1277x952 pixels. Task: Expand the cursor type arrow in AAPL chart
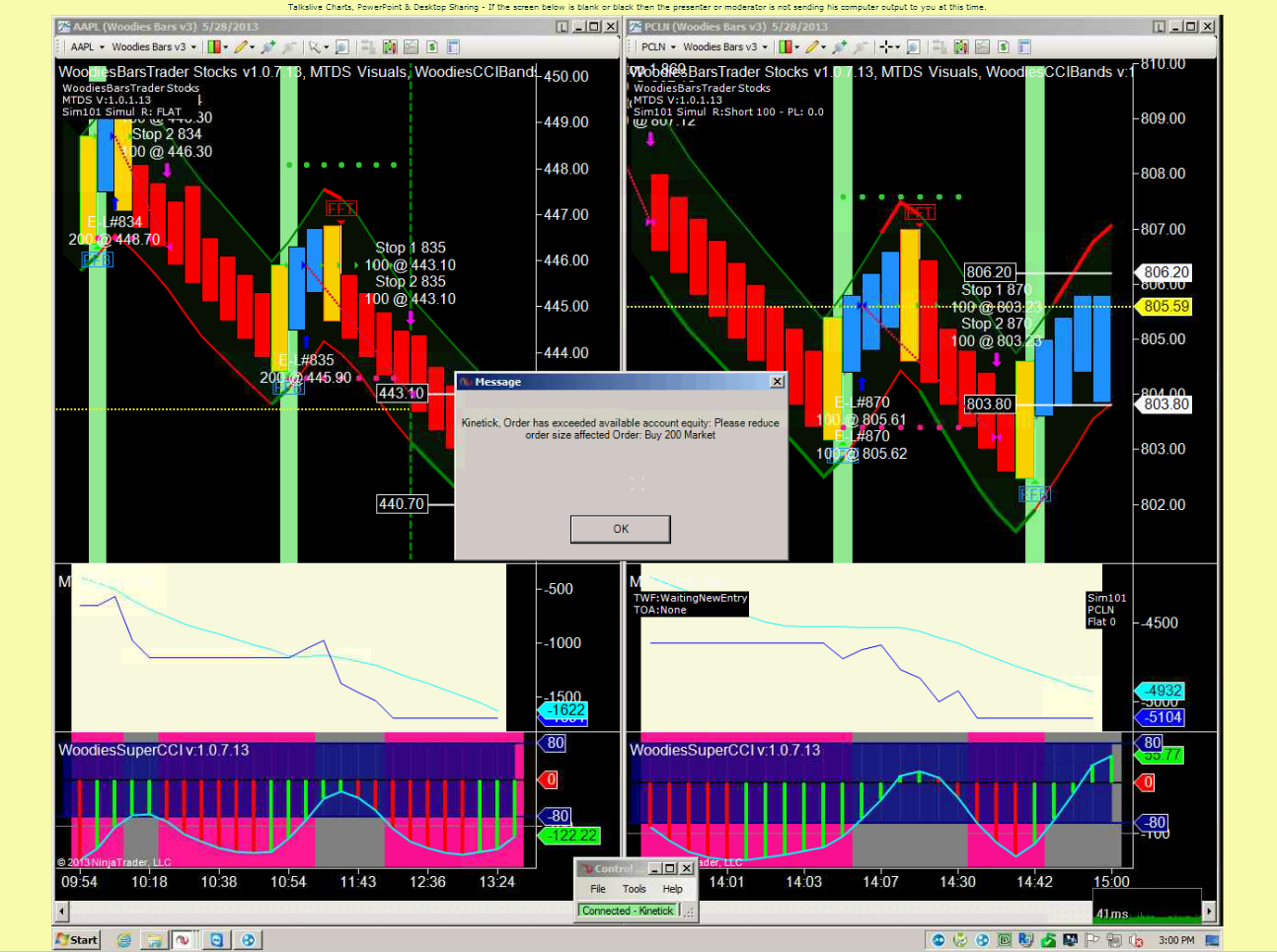(326, 46)
